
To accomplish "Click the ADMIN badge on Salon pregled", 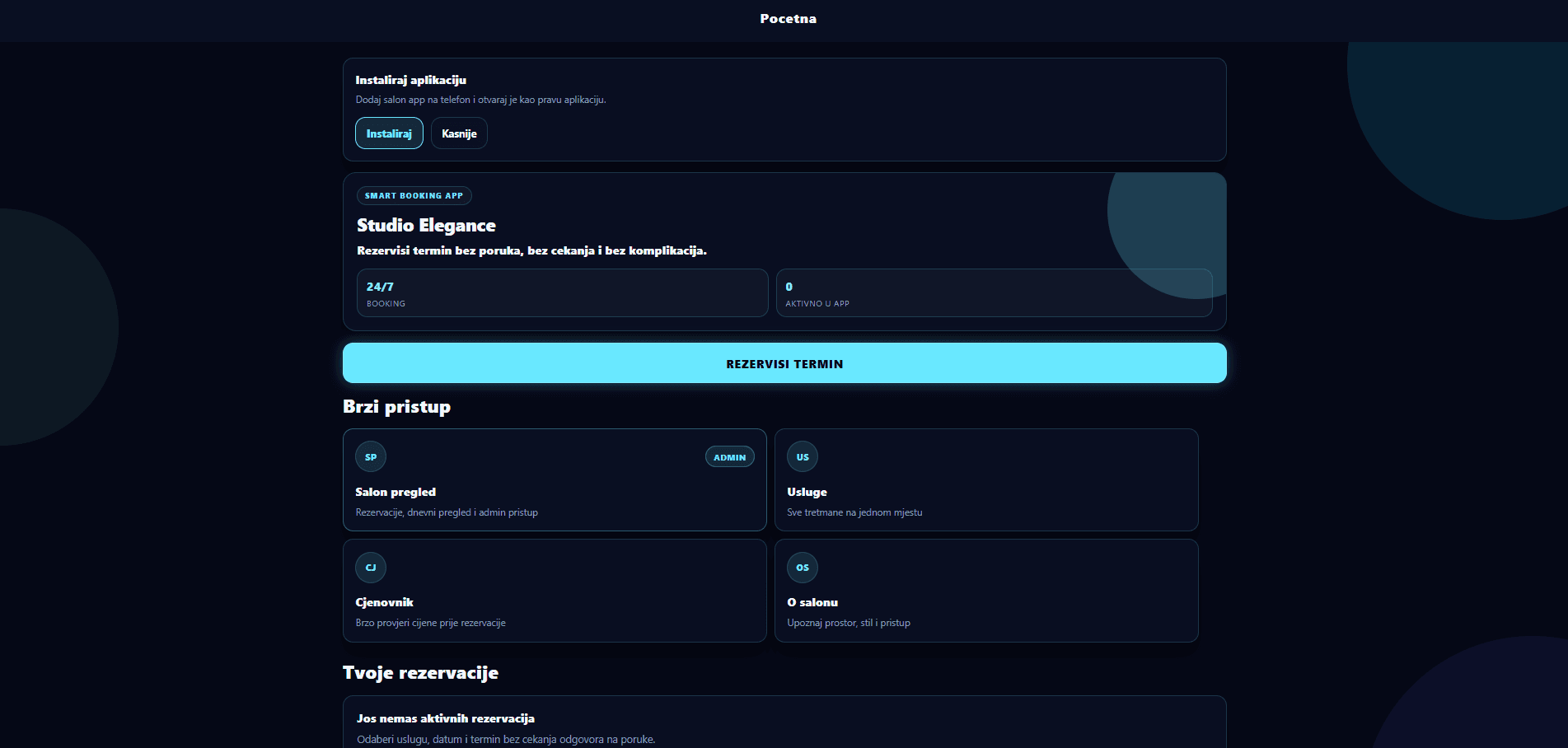I will coord(730,457).
